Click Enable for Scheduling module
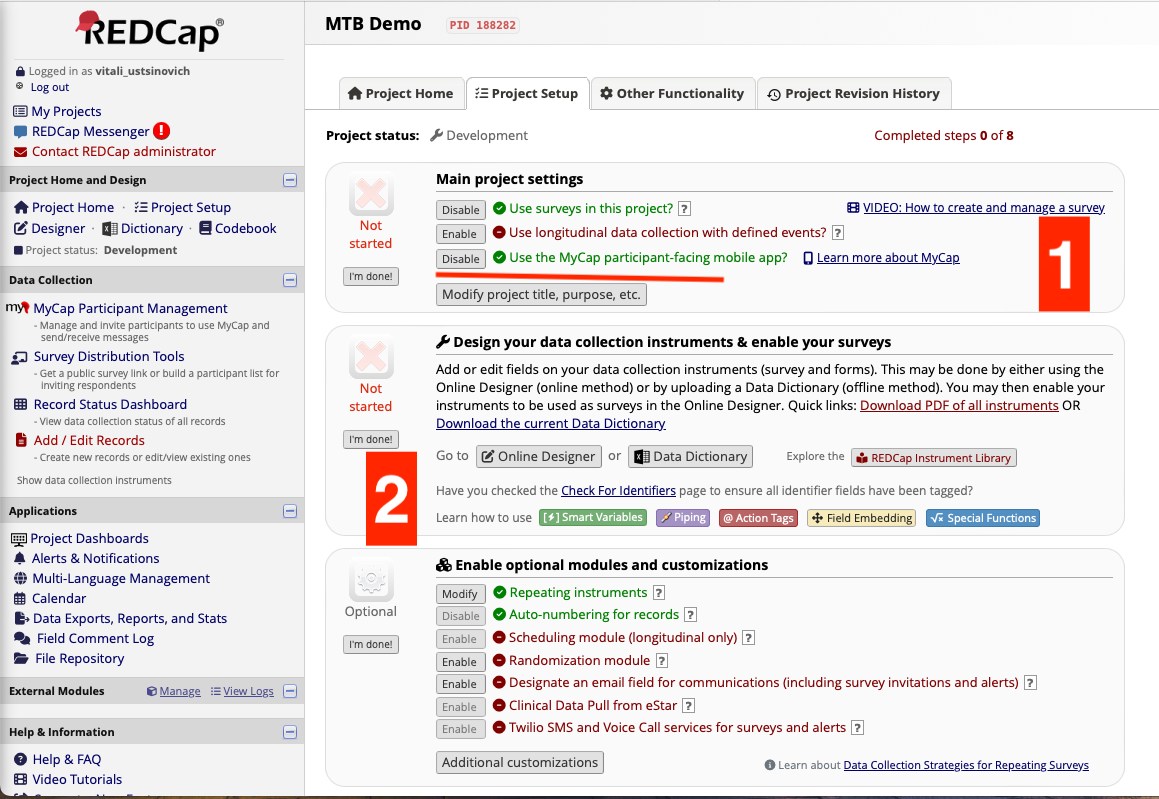 (460, 639)
